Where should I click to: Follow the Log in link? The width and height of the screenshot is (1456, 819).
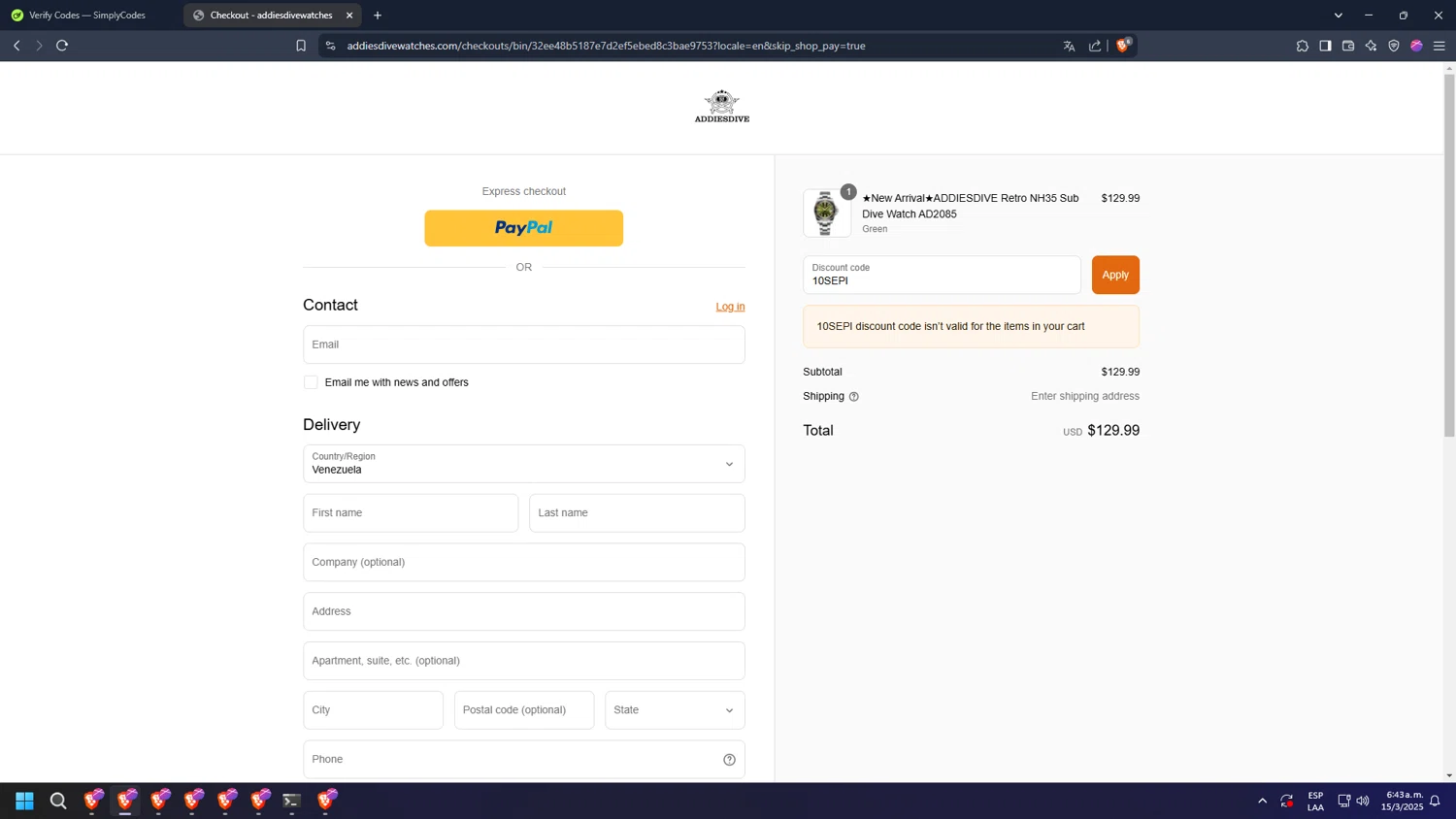coord(730,307)
